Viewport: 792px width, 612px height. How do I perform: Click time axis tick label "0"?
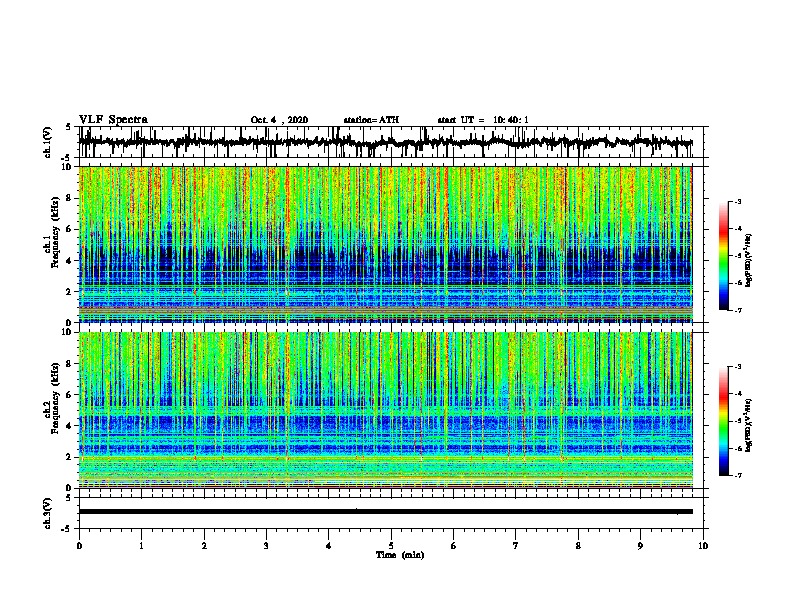point(79,546)
